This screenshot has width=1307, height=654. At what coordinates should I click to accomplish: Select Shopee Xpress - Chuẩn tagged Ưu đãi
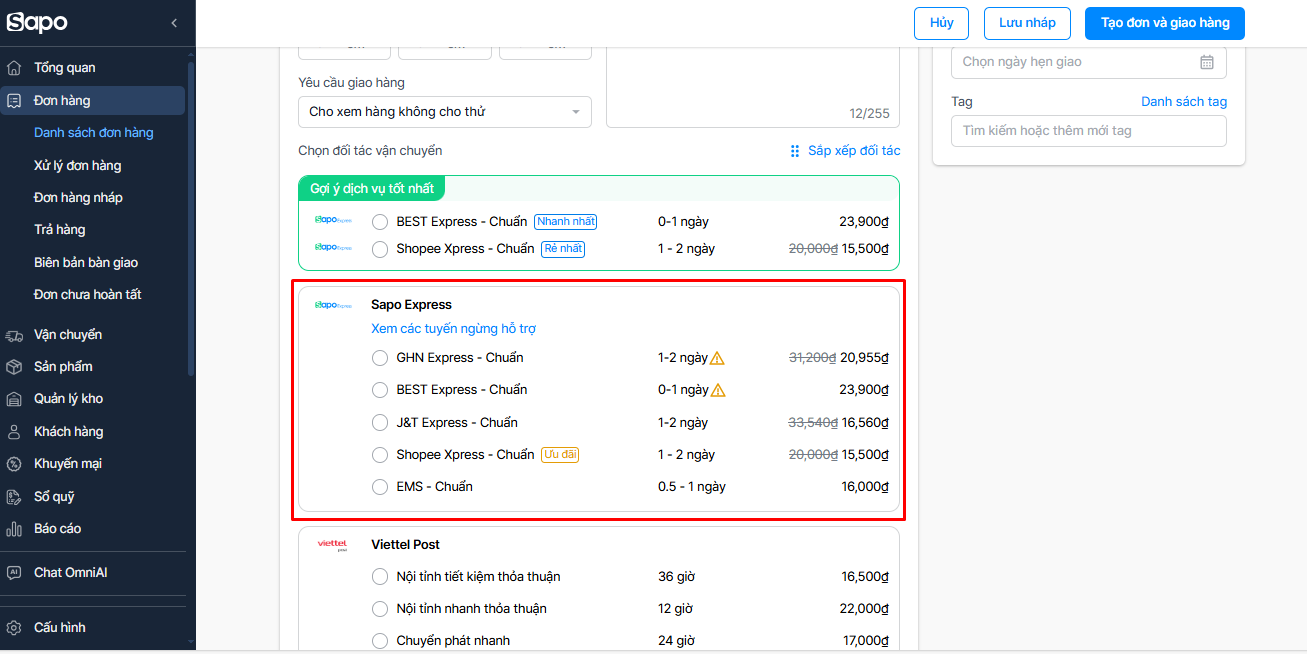click(380, 455)
